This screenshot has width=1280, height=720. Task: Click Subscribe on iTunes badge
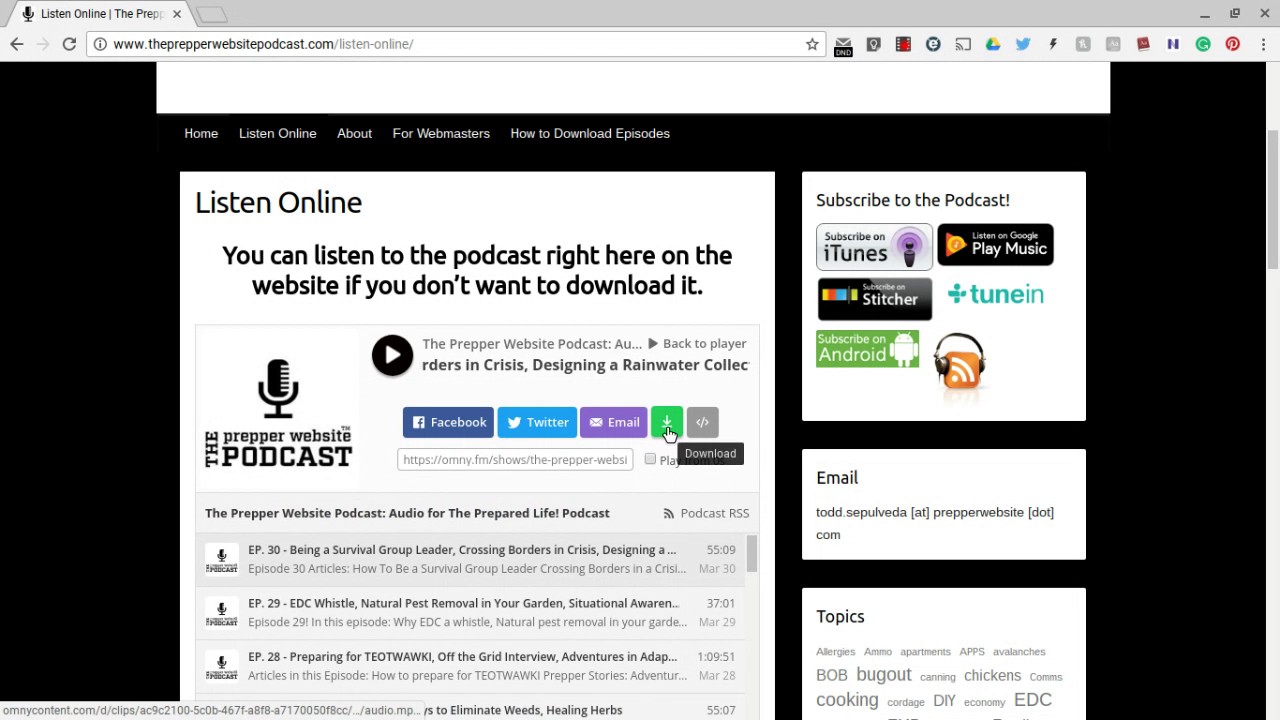(x=874, y=246)
